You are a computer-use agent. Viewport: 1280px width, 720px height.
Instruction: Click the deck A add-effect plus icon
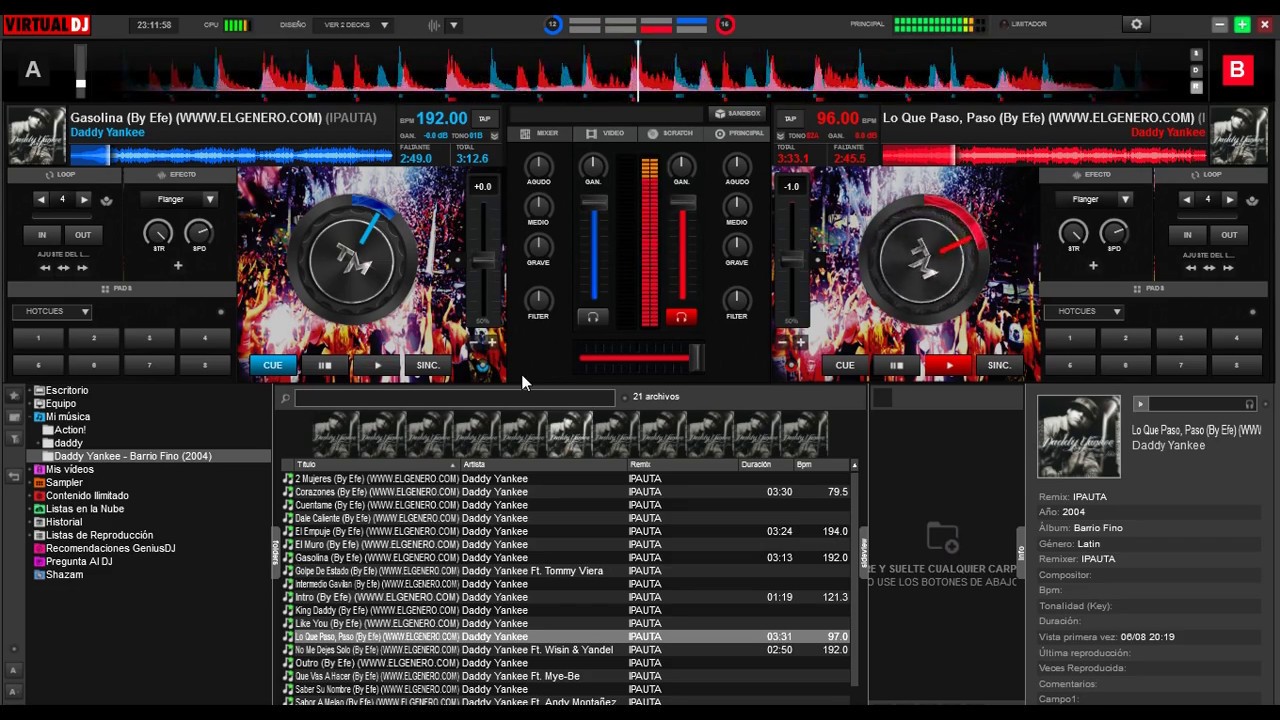(x=178, y=266)
